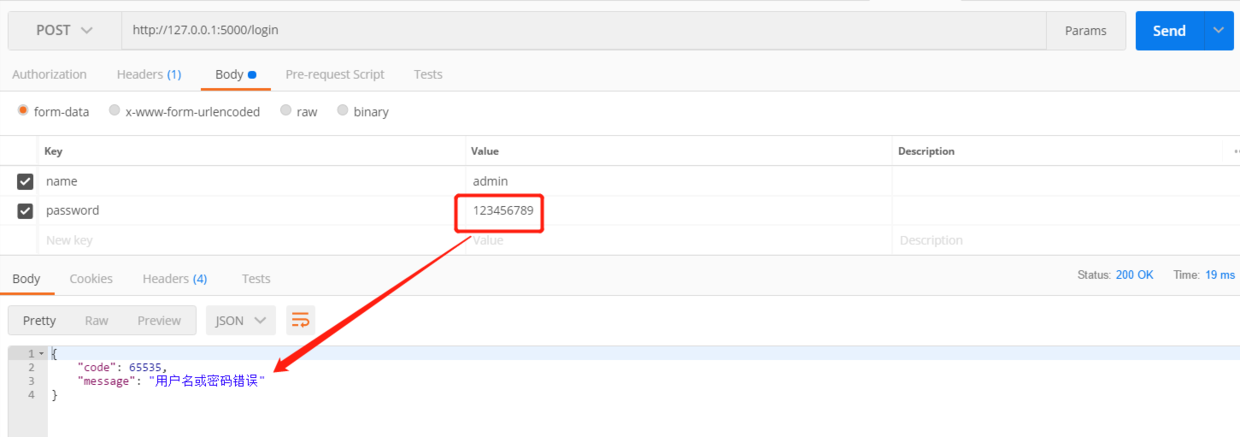Click the New key input field

click(x=252, y=240)
